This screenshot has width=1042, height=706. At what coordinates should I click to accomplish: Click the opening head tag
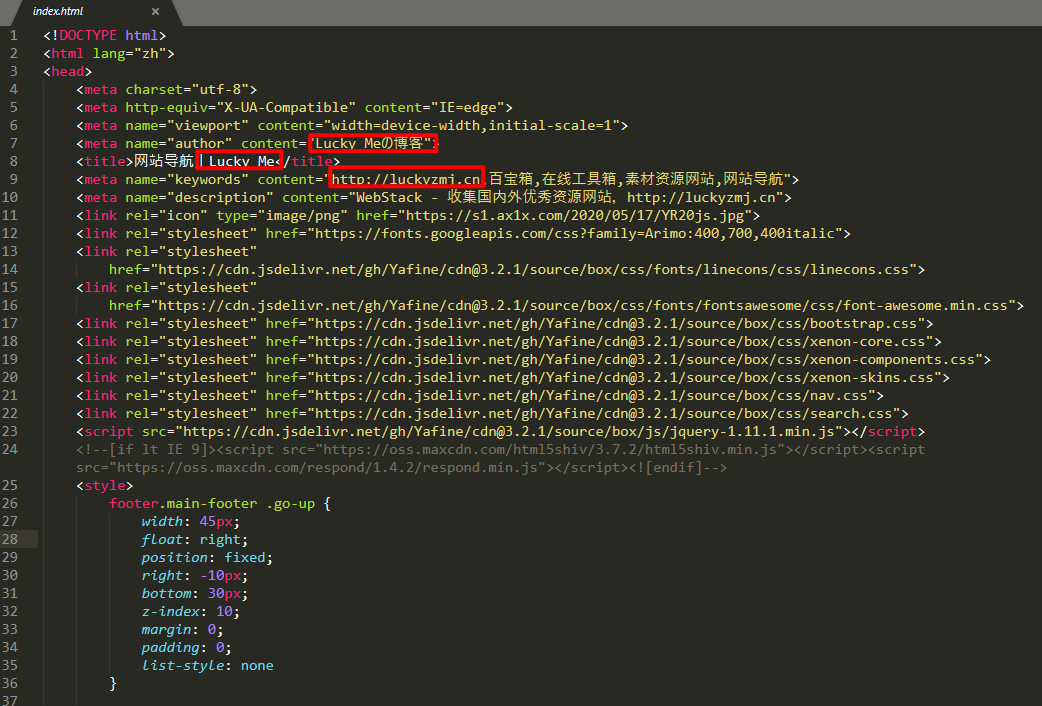68,71
